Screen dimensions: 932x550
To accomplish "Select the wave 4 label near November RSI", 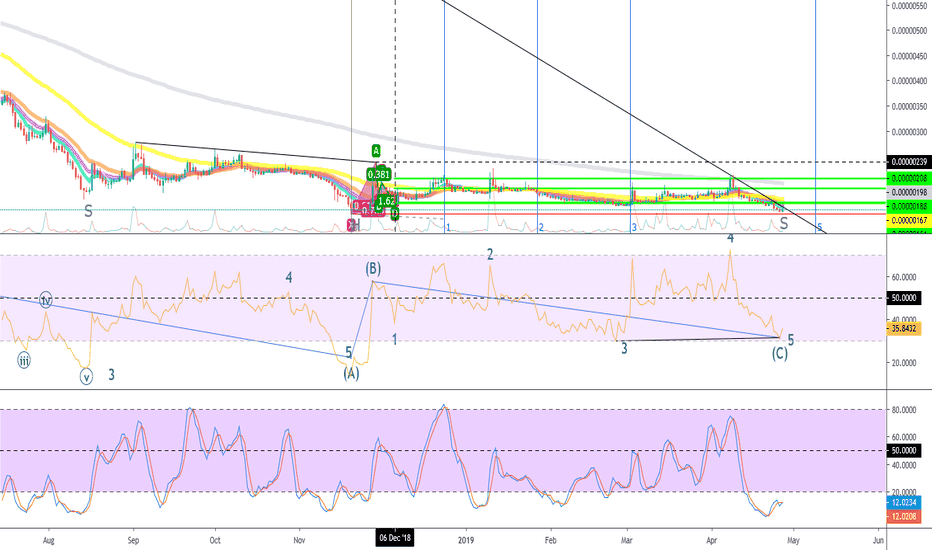I will point(289,277).
